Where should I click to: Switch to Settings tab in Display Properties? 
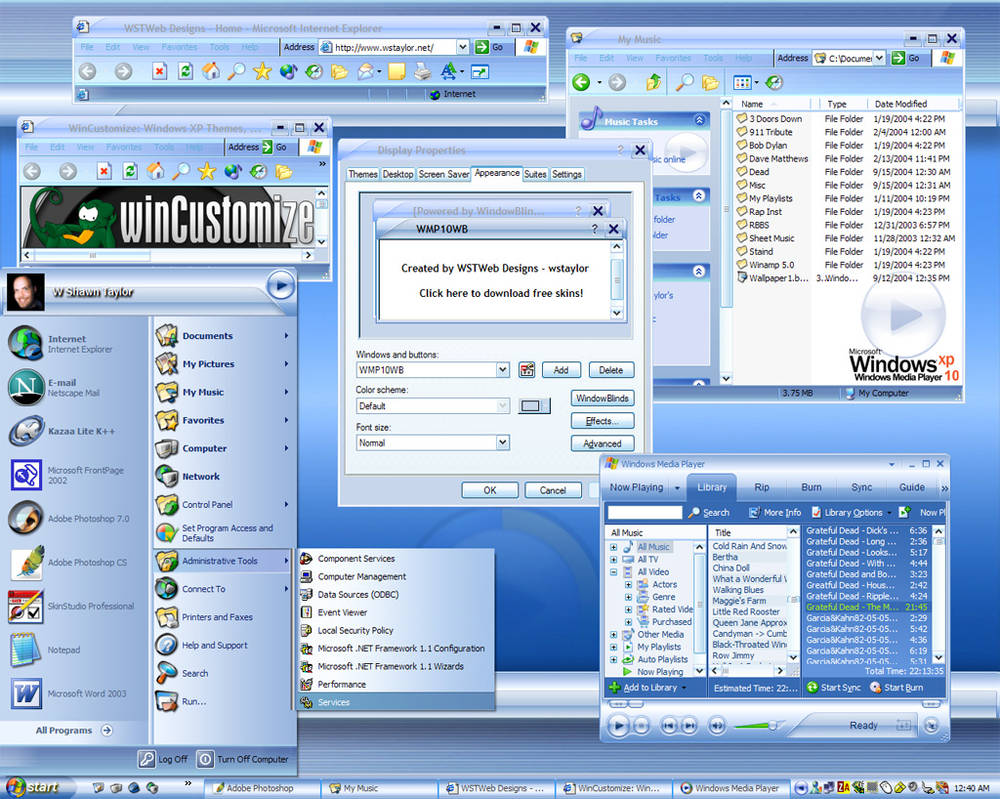566,174
